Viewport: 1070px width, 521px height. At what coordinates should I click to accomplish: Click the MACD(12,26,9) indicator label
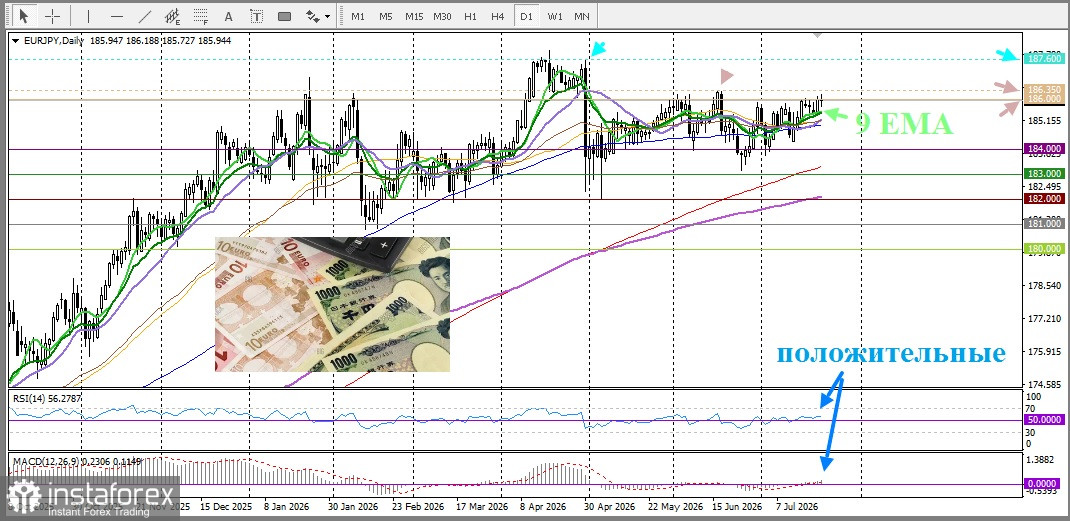pyautogui.click(x=76, y=462)
